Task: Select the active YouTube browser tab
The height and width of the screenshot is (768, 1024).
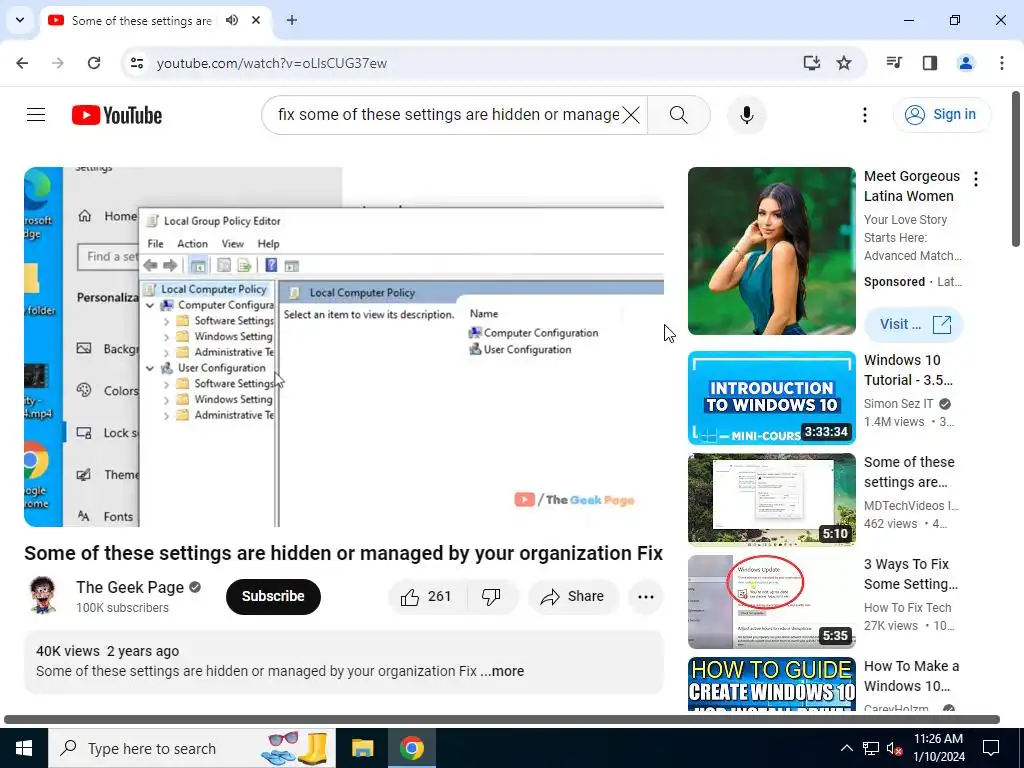Action: (x=157, y=20)
